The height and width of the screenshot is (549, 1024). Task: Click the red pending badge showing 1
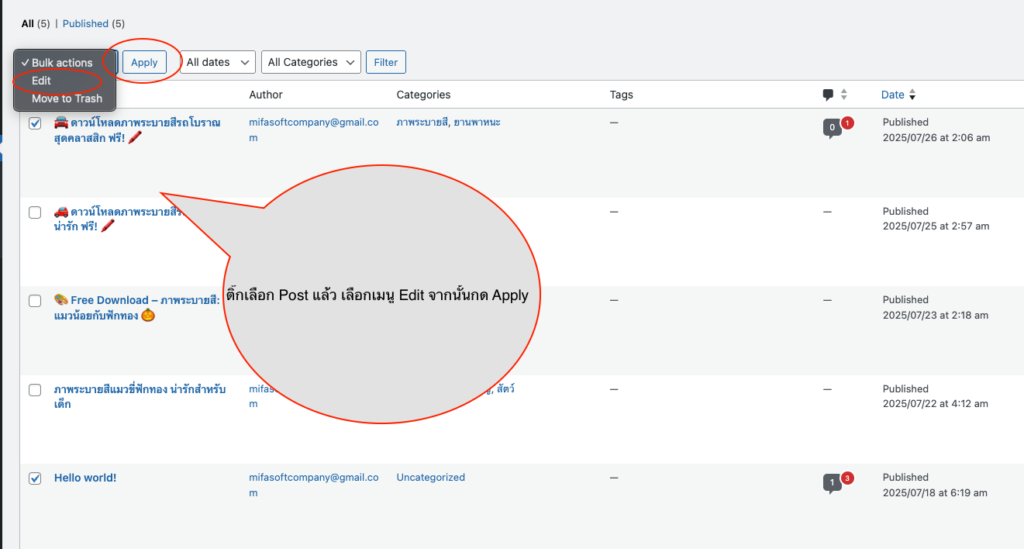coord(847,123)
